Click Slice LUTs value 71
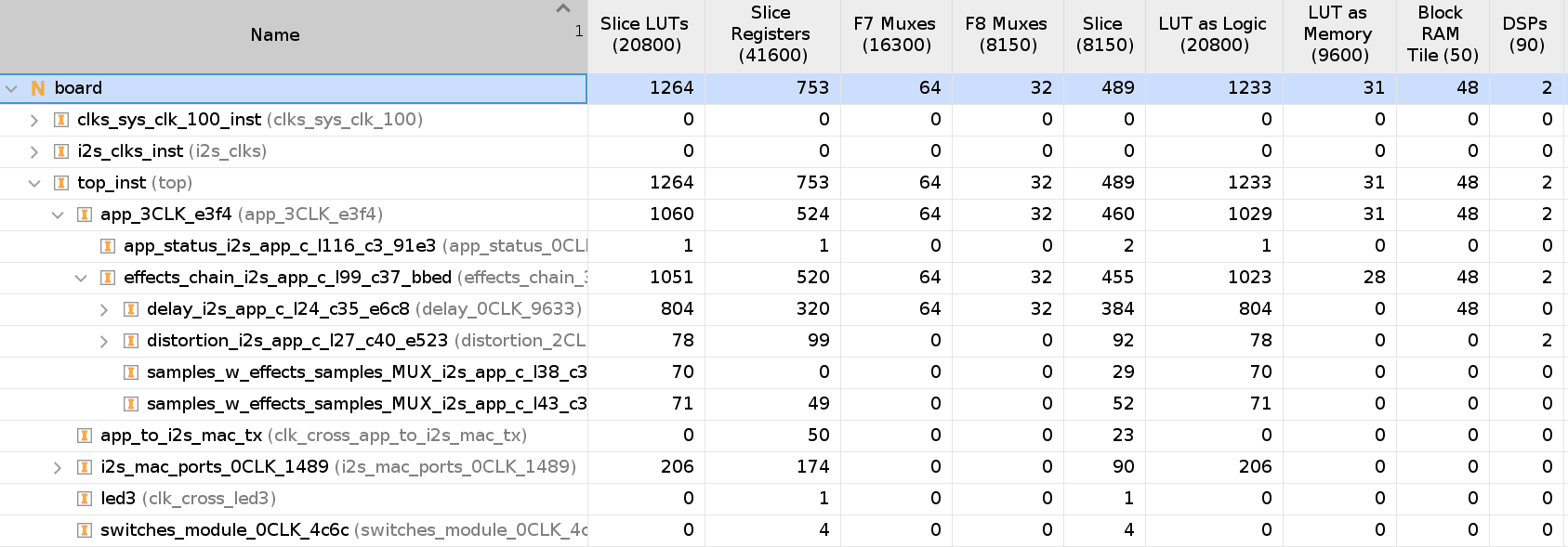The height and width of the screenshot is (547, 1568). pyautogui.click(x=683, y=404)
